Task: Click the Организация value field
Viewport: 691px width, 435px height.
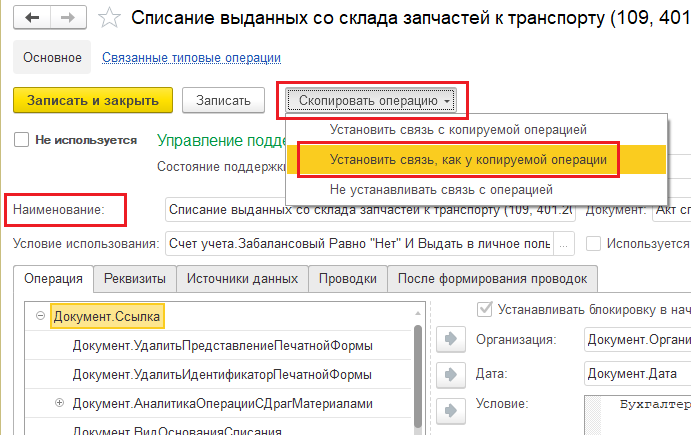Action: click(637, 339)
